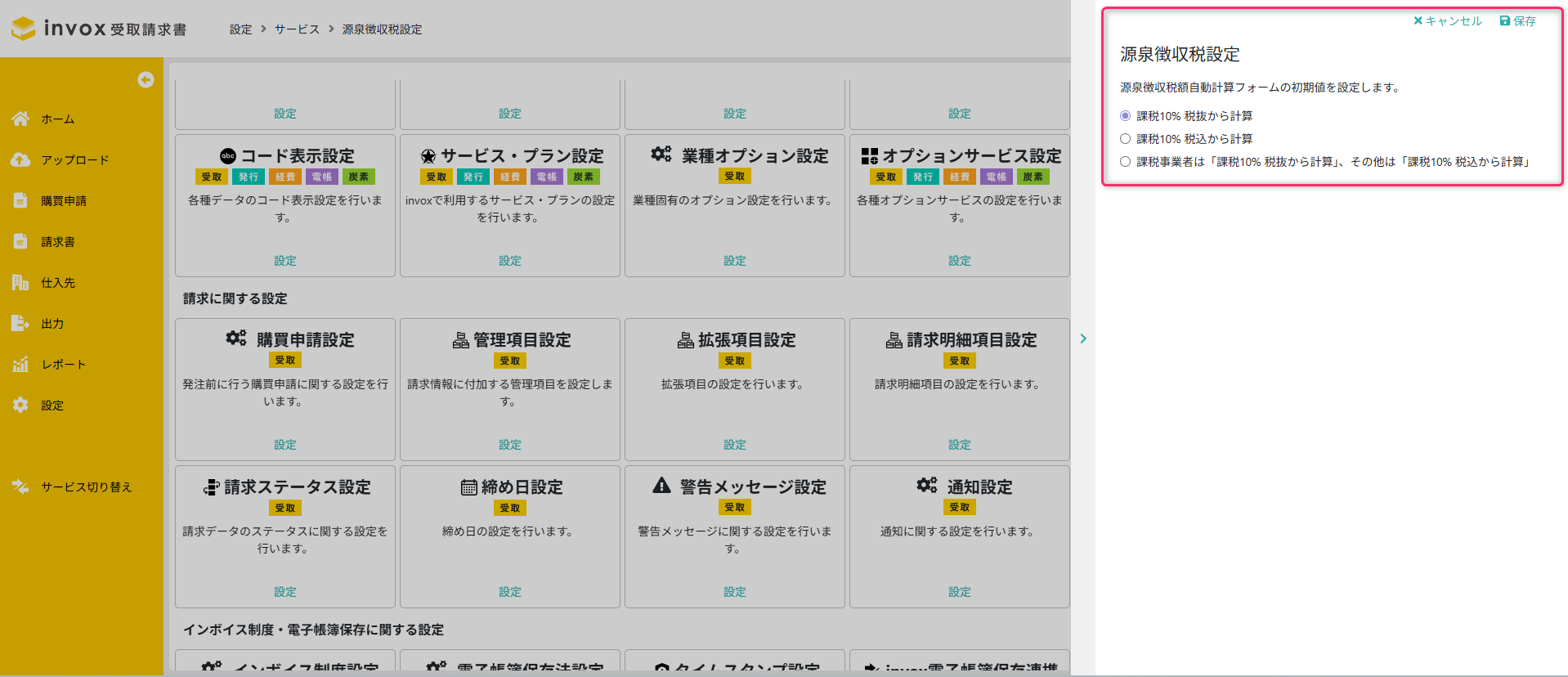
Task: Click the サービス breadcrumb item
Action: [x=297, y=29]
